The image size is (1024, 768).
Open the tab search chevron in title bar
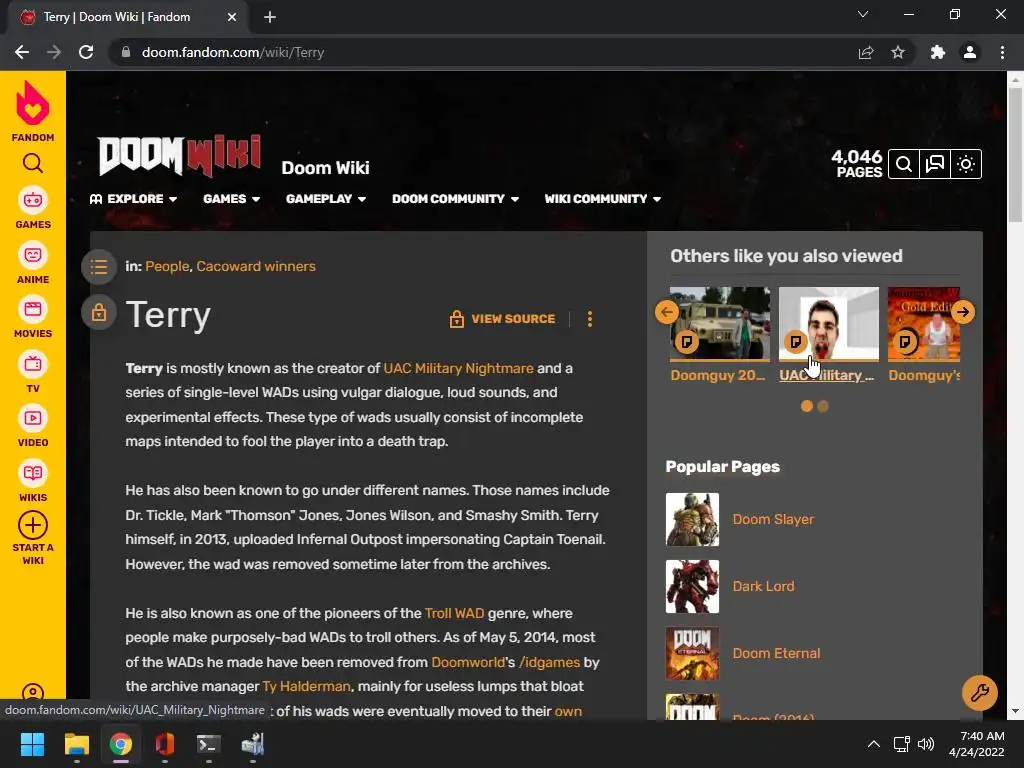click(x=863, y=14)
